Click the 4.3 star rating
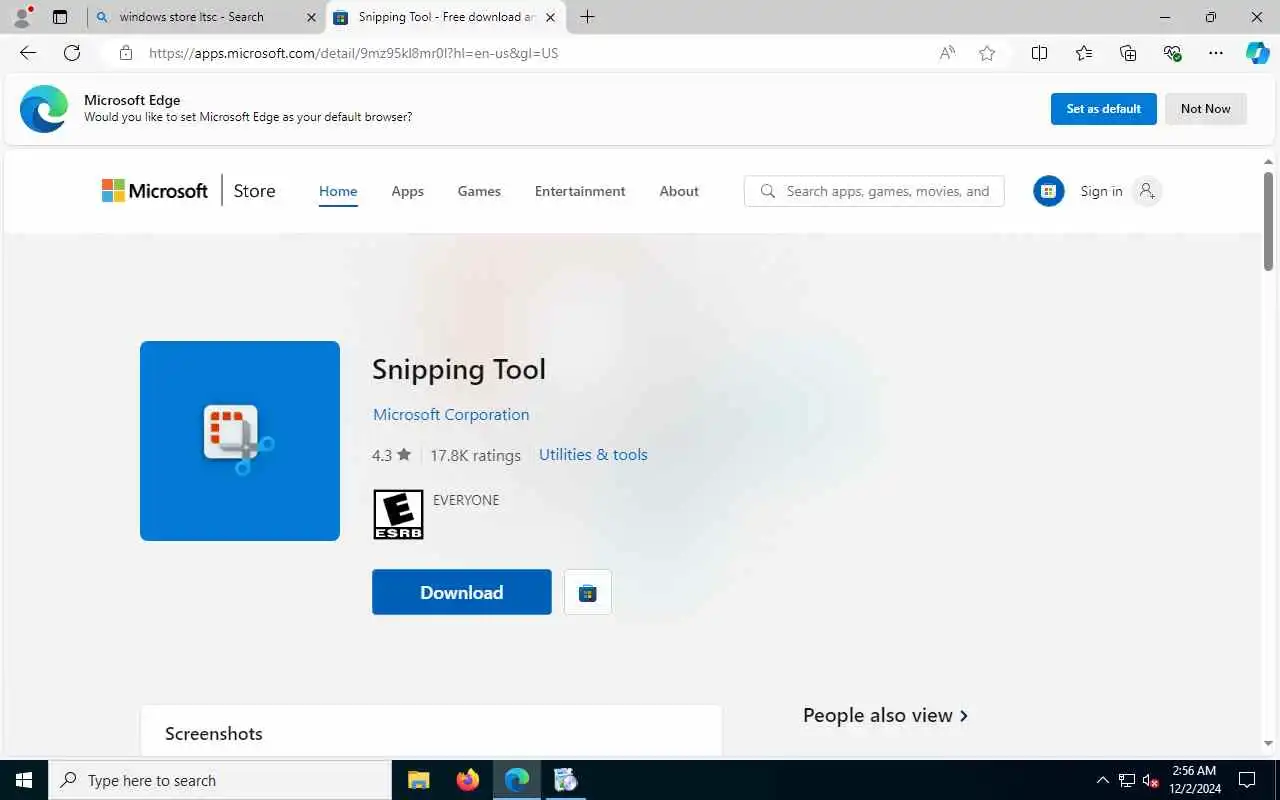 click(x=391, y=455)
